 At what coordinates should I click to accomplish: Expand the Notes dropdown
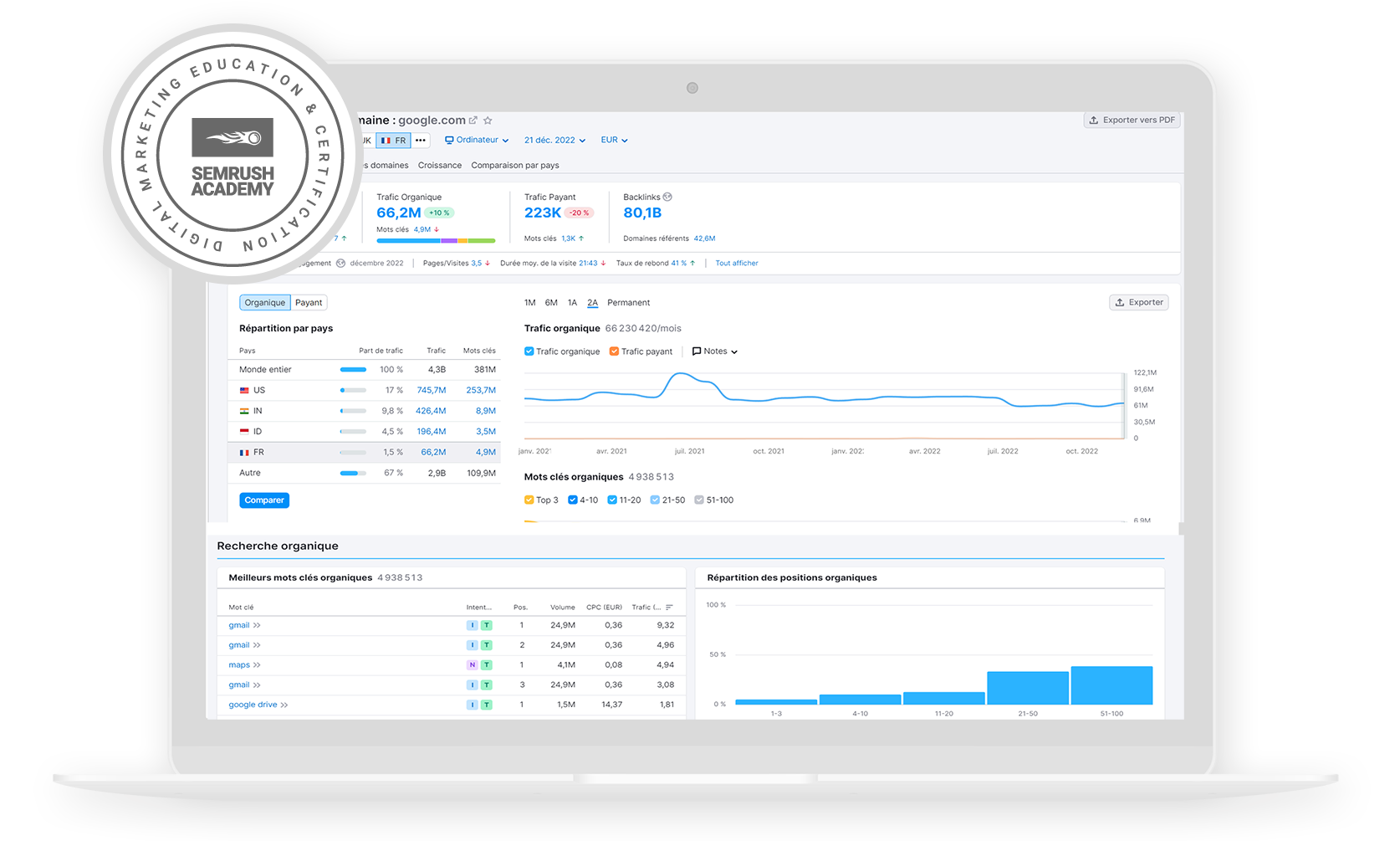pyautogui.click(x=715, y=351)
